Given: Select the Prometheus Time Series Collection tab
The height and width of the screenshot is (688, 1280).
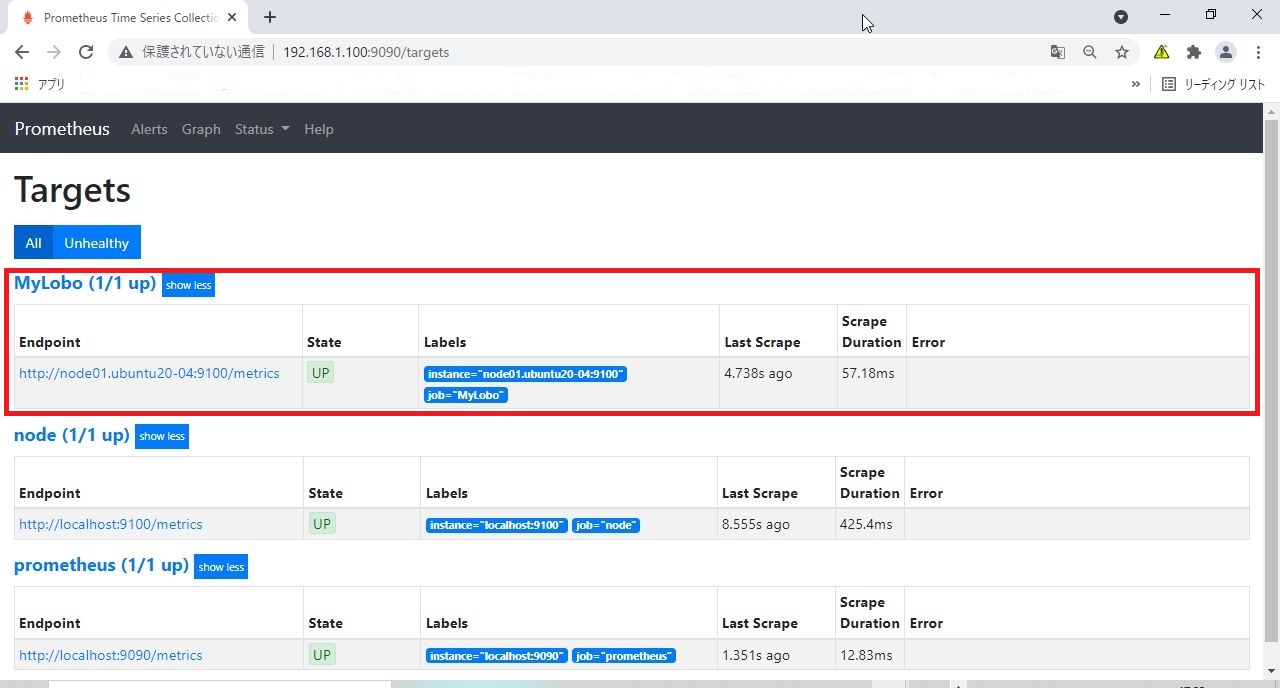Looking at the screenshot, I should point(128,17).
